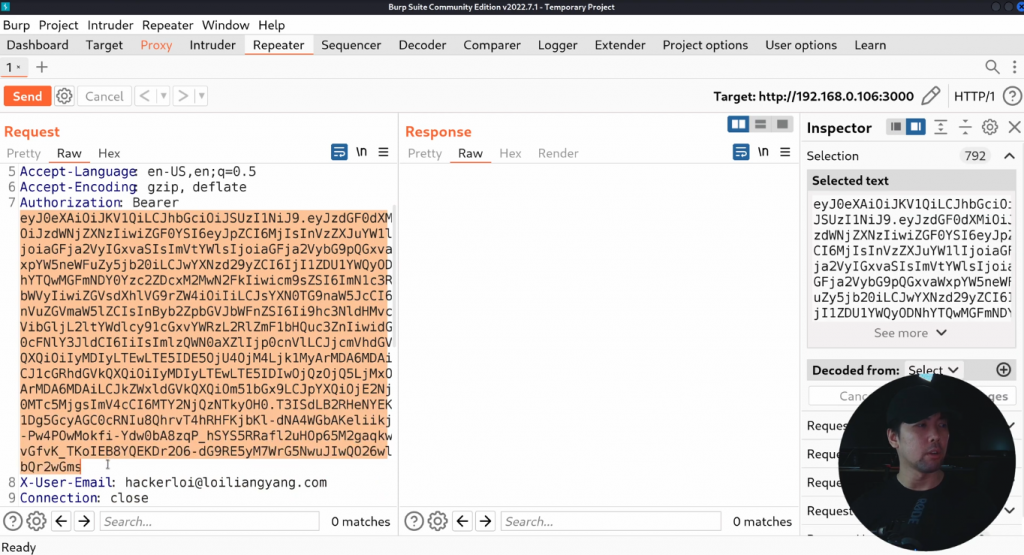Choose side-by-side layout icon
The image size is (1024, 555).
point(739,124)
